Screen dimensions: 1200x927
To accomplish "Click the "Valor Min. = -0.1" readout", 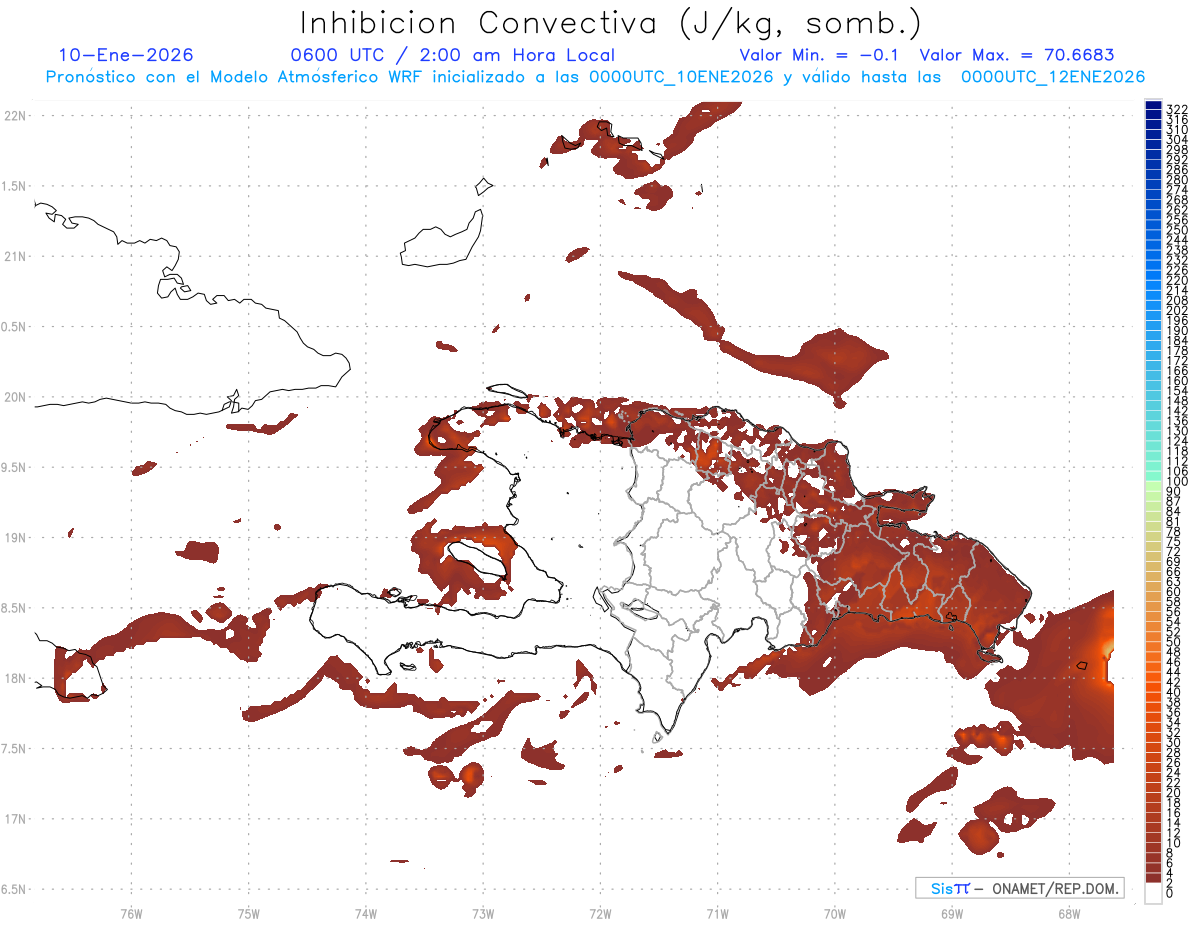I will pos(821,55).
